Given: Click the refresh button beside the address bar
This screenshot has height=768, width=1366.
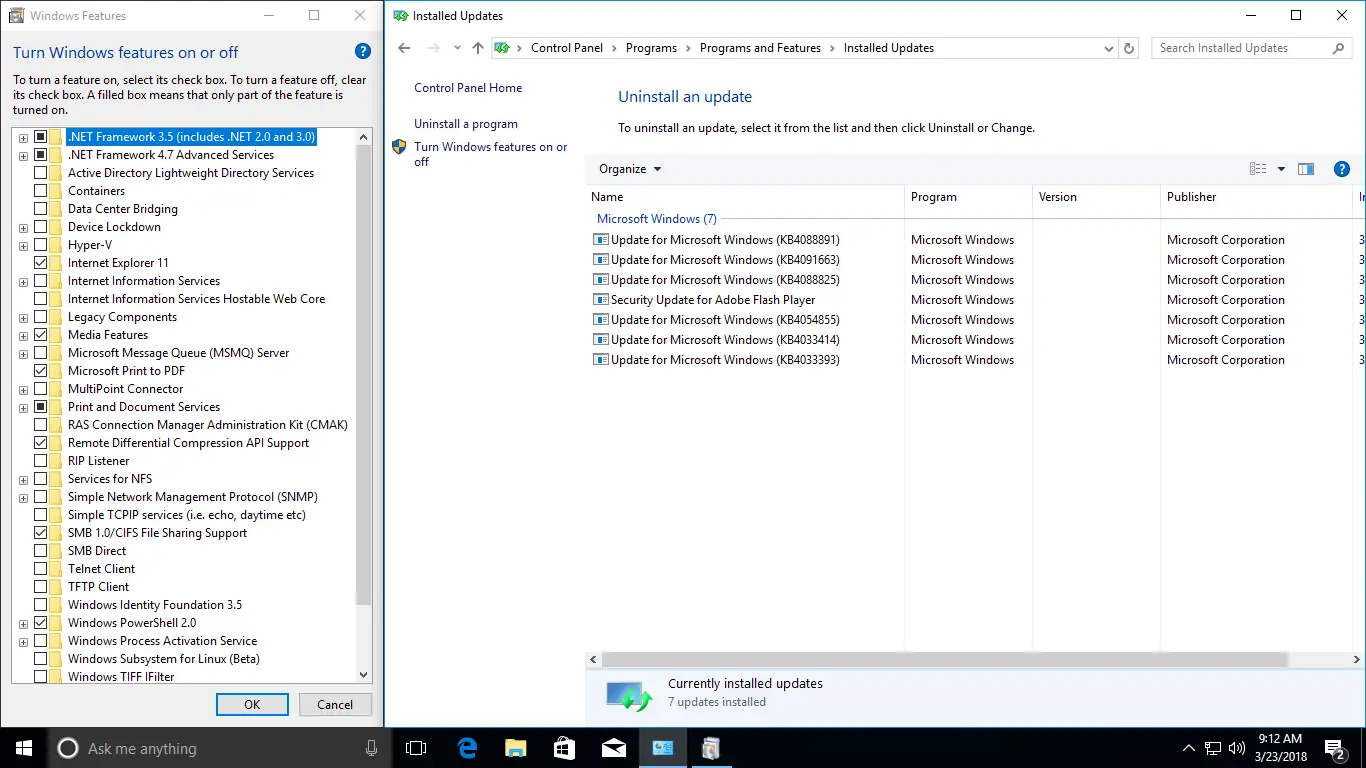Looking at the screenshot, I should (1130, 48).
